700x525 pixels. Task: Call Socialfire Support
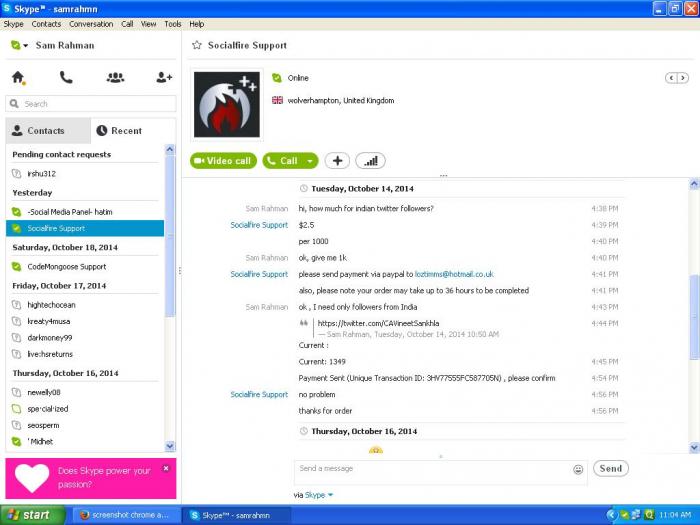click(283, 161)
